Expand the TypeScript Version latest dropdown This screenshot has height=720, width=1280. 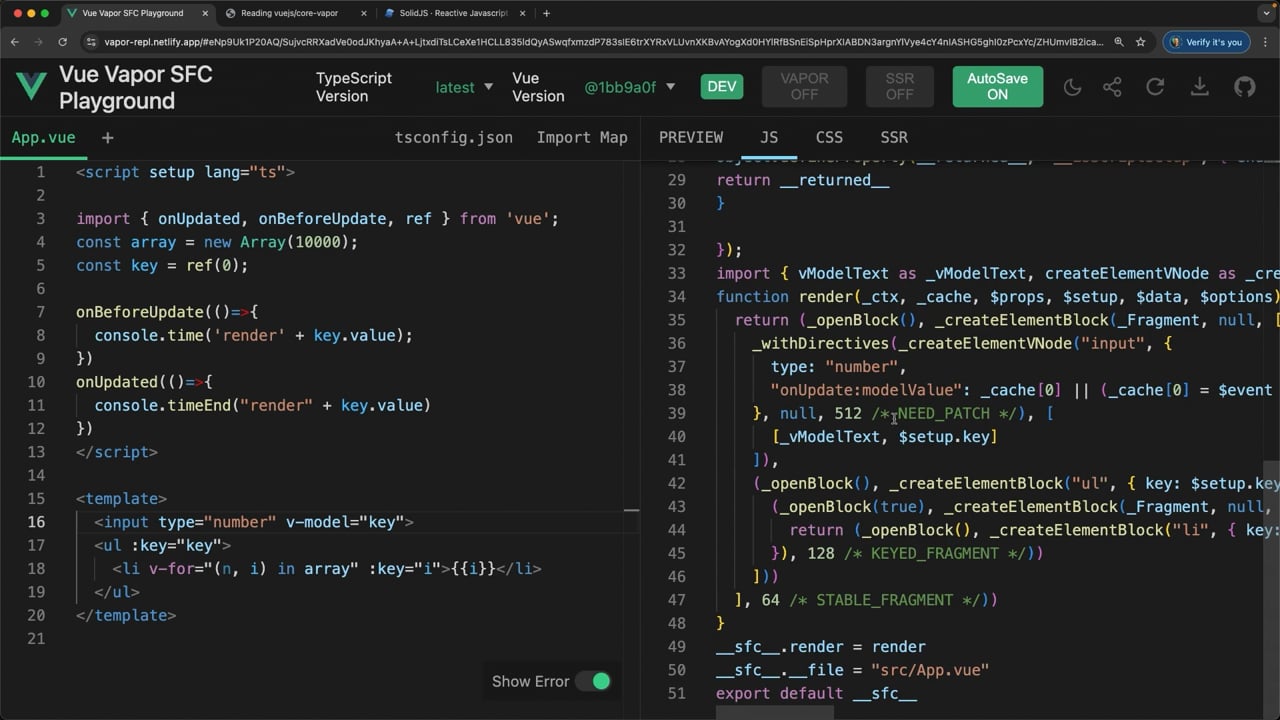tap(464, 87)
